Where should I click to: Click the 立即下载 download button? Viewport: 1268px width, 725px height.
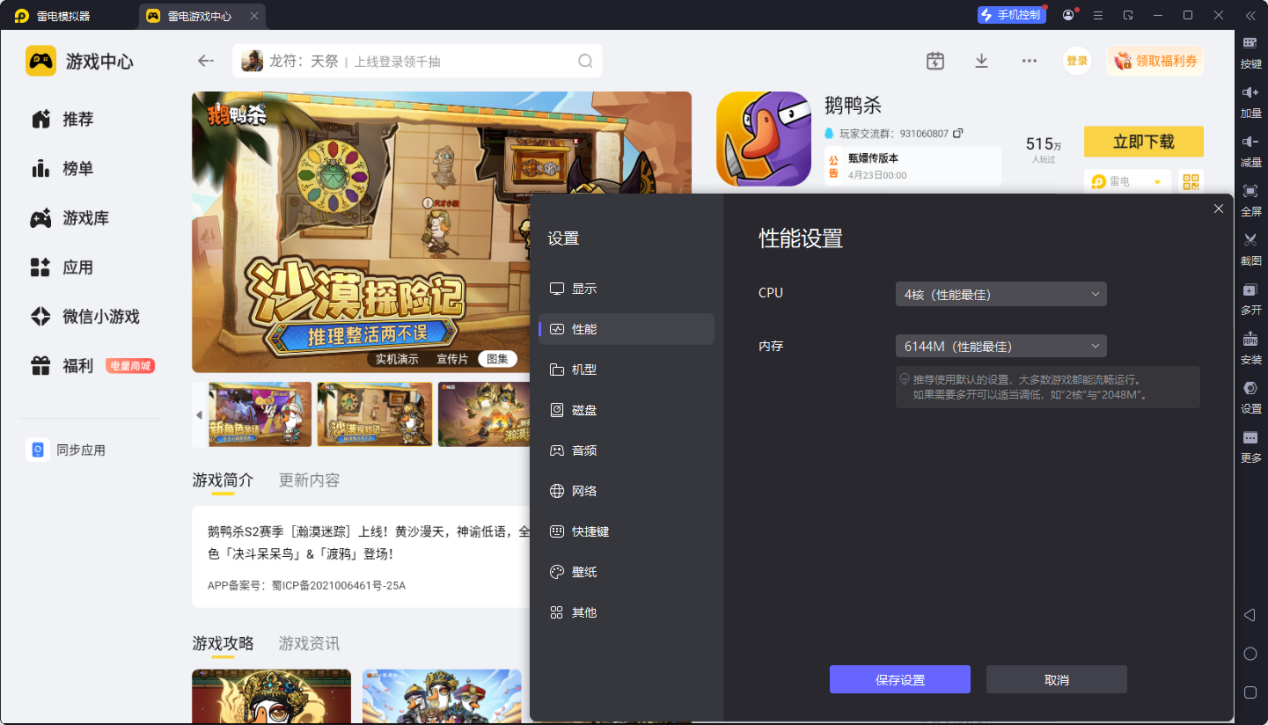[x=1144, y=141]
